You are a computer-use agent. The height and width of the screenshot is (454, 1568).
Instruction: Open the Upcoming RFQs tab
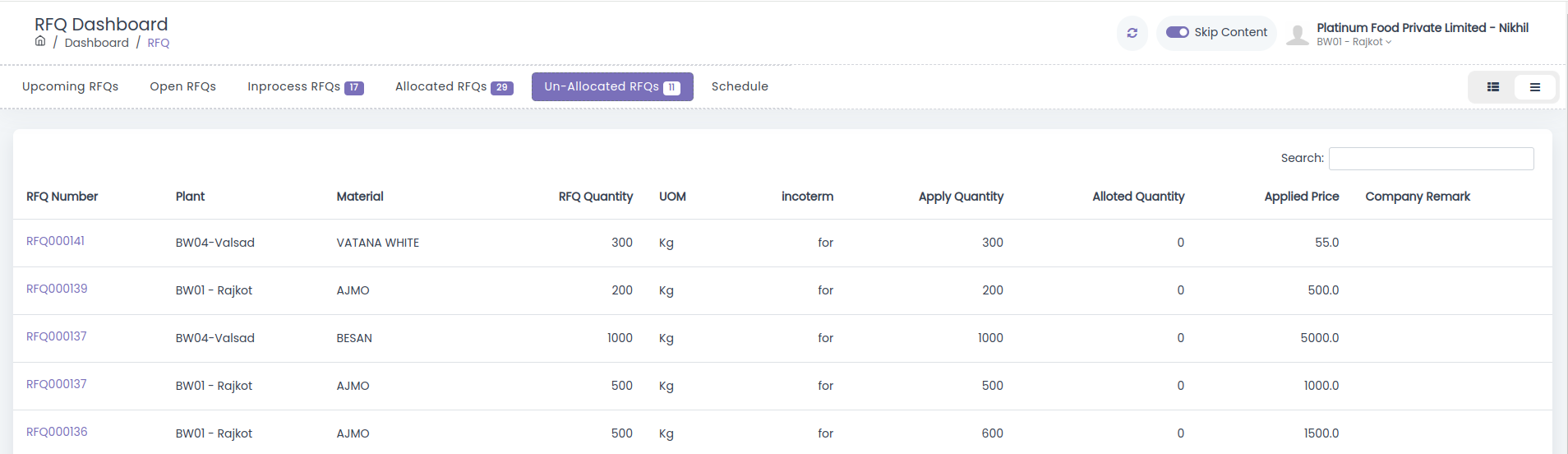tap(70, 86)
